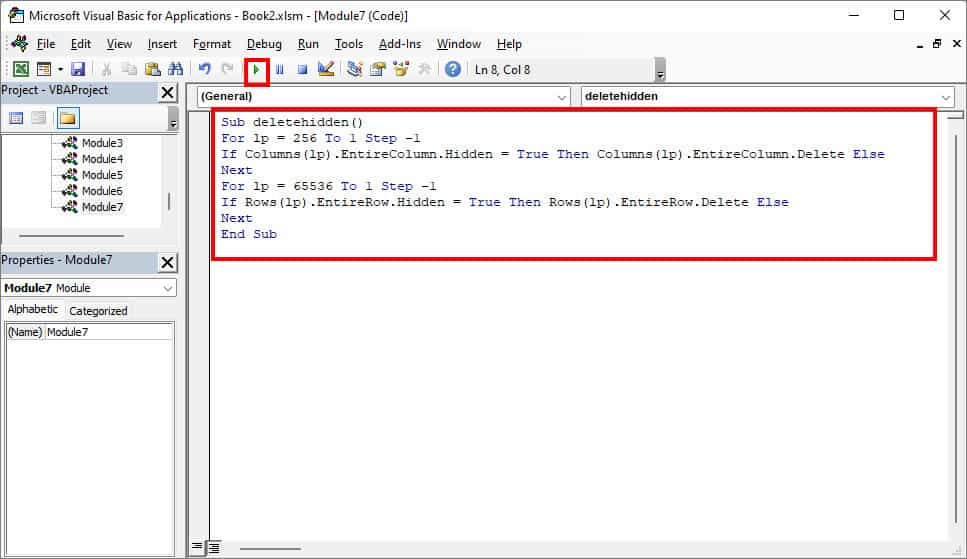Switch to the Categorized tab

98,311
